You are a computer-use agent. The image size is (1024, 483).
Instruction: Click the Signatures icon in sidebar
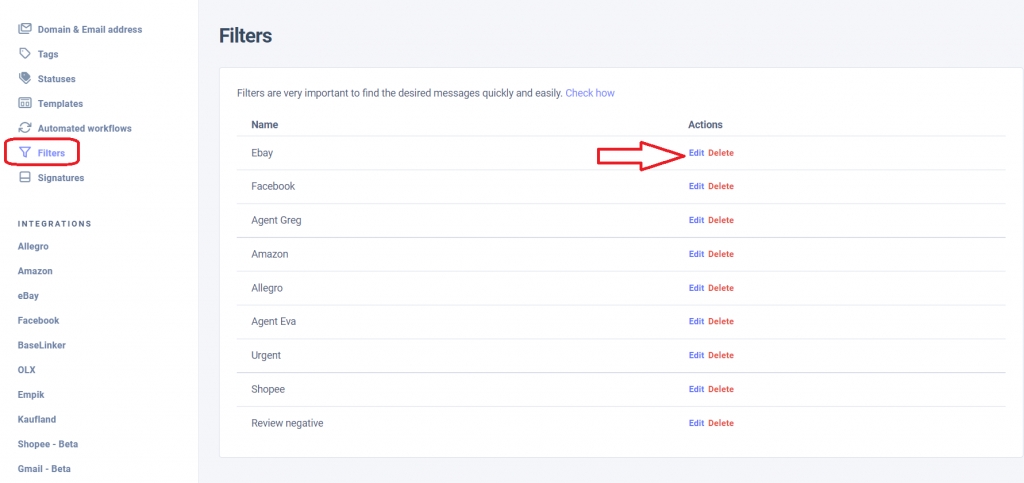click(25, 178)
